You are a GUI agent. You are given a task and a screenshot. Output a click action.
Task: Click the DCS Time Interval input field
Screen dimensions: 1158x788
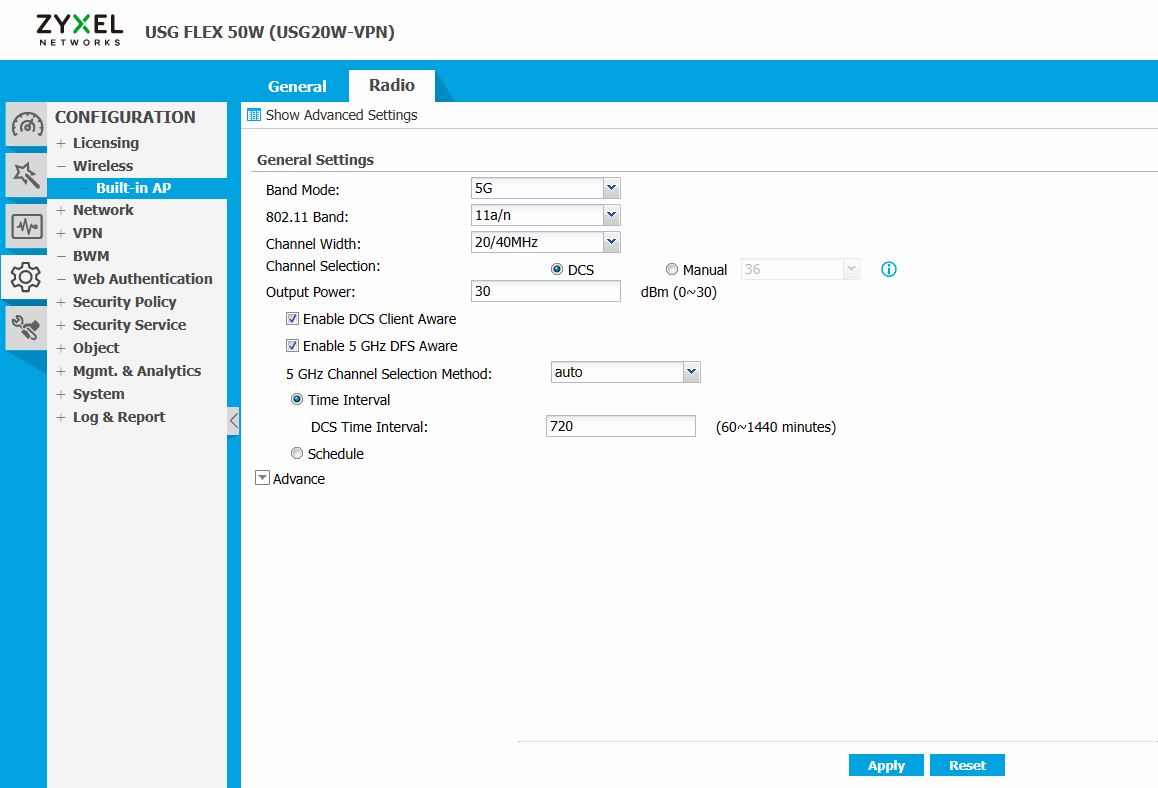(620, 427)
